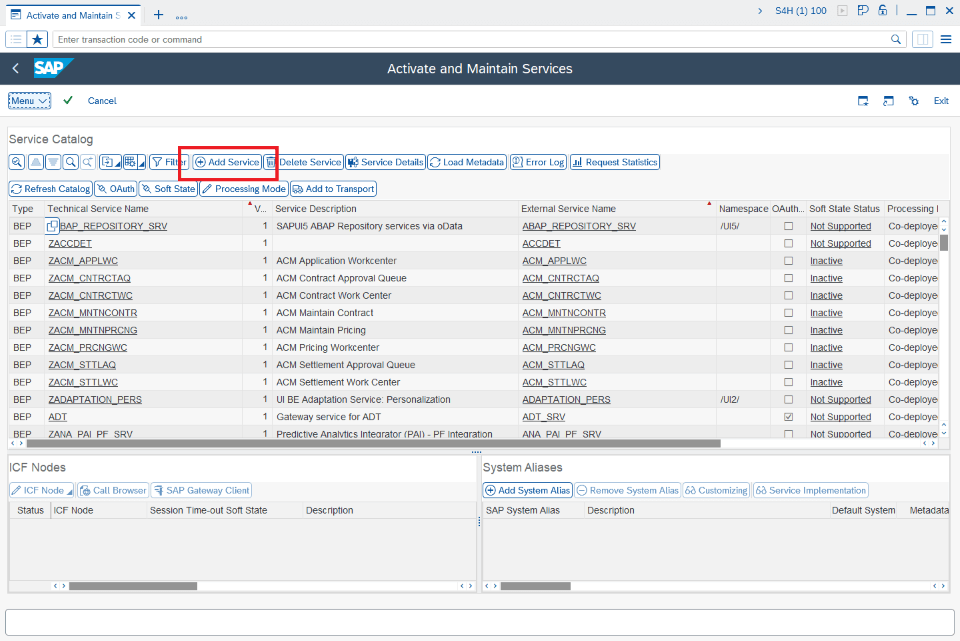Check OAuth for ZACM_APPLWC service
Screen dimensions: 960x641
[788, 260]
